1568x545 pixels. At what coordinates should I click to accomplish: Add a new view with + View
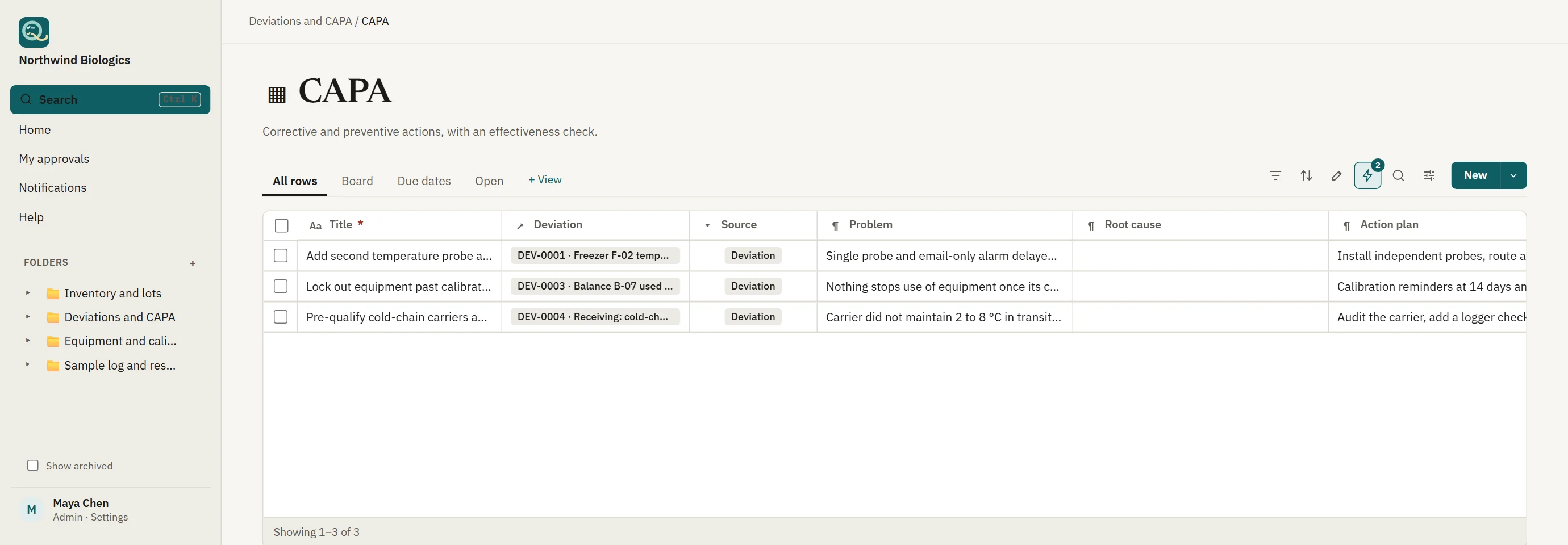[x=545, y=180]
